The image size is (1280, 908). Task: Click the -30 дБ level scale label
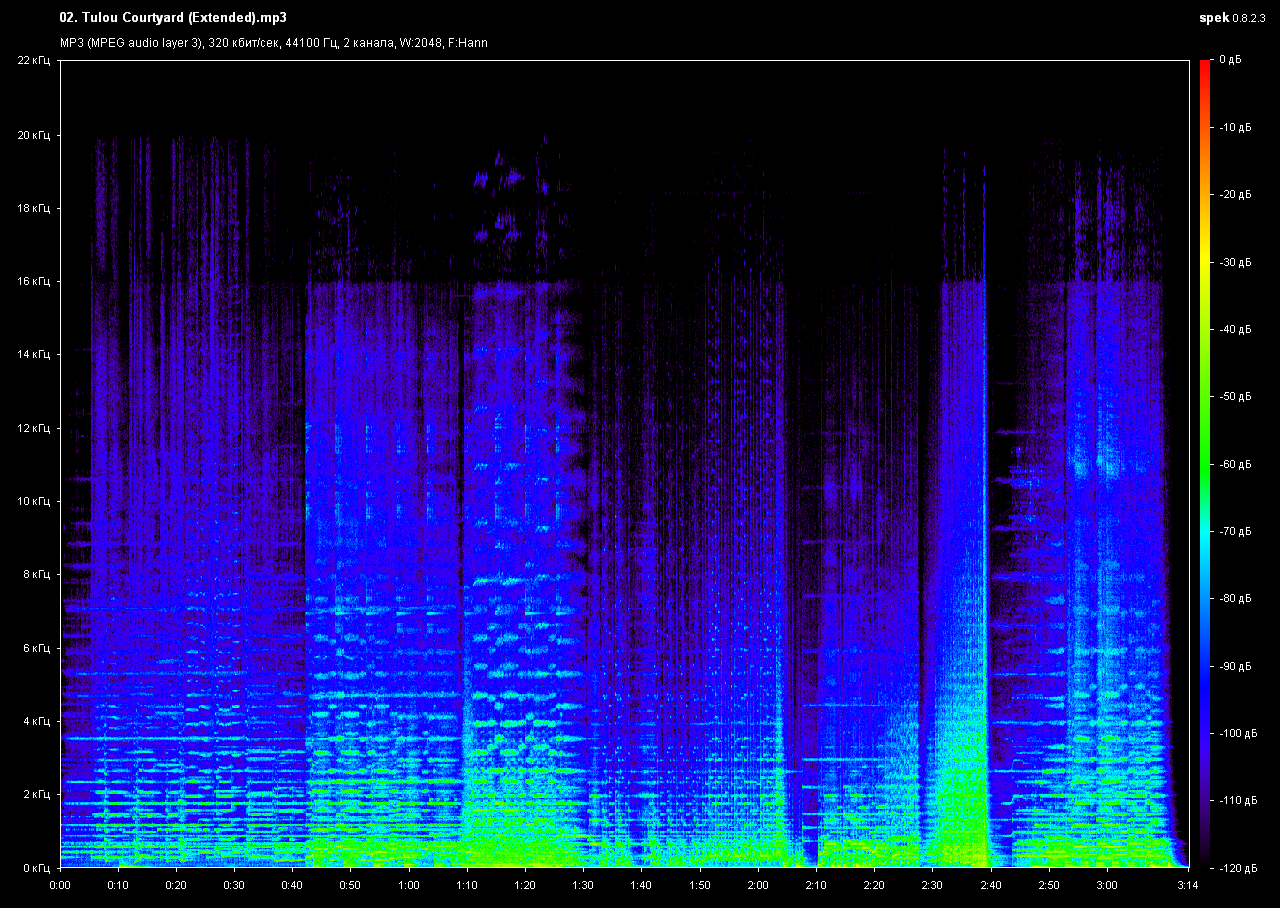(1234, 262)
